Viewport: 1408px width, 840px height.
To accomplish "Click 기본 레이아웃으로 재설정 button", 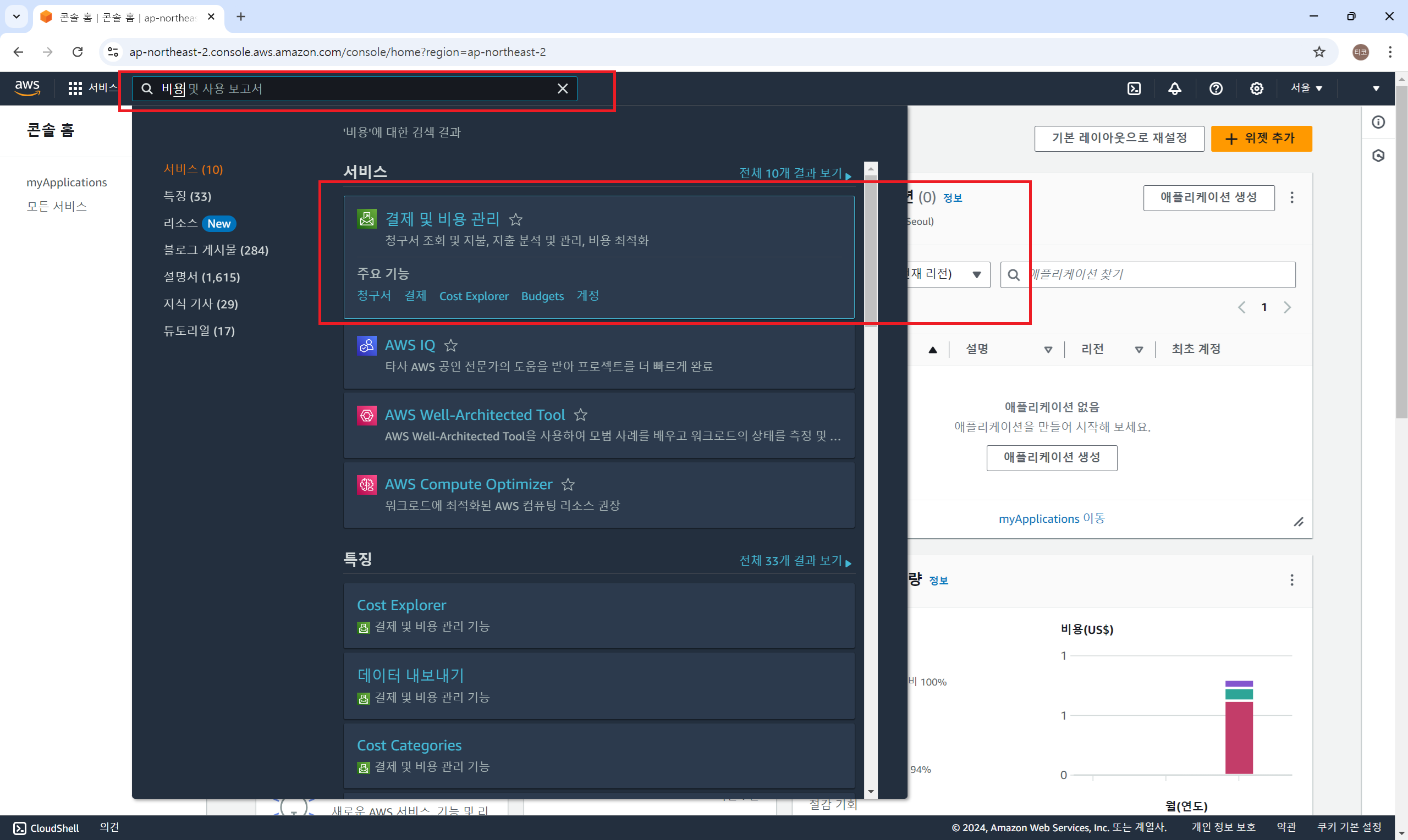I will [x=1119, y=139].
